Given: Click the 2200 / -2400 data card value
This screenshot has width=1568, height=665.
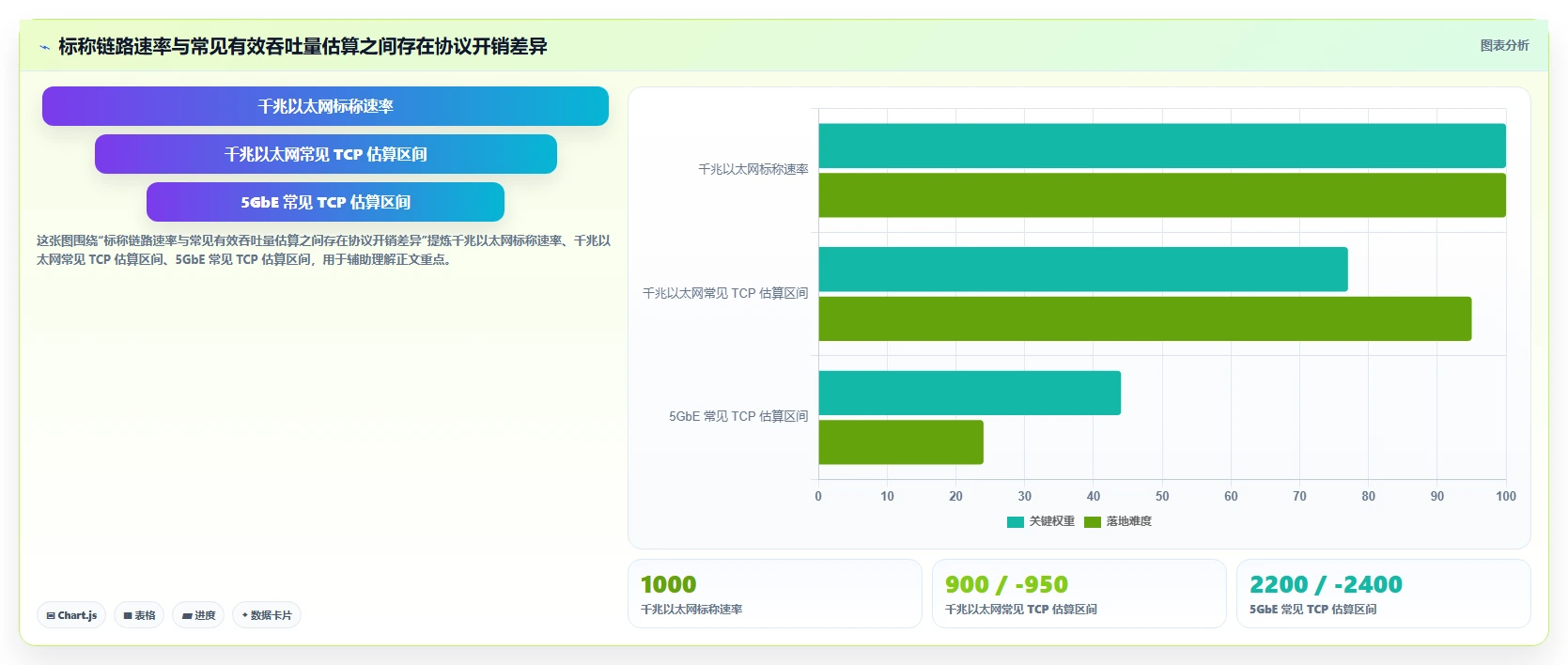Looking at the screenshot, I should (x=1326, y=584).
